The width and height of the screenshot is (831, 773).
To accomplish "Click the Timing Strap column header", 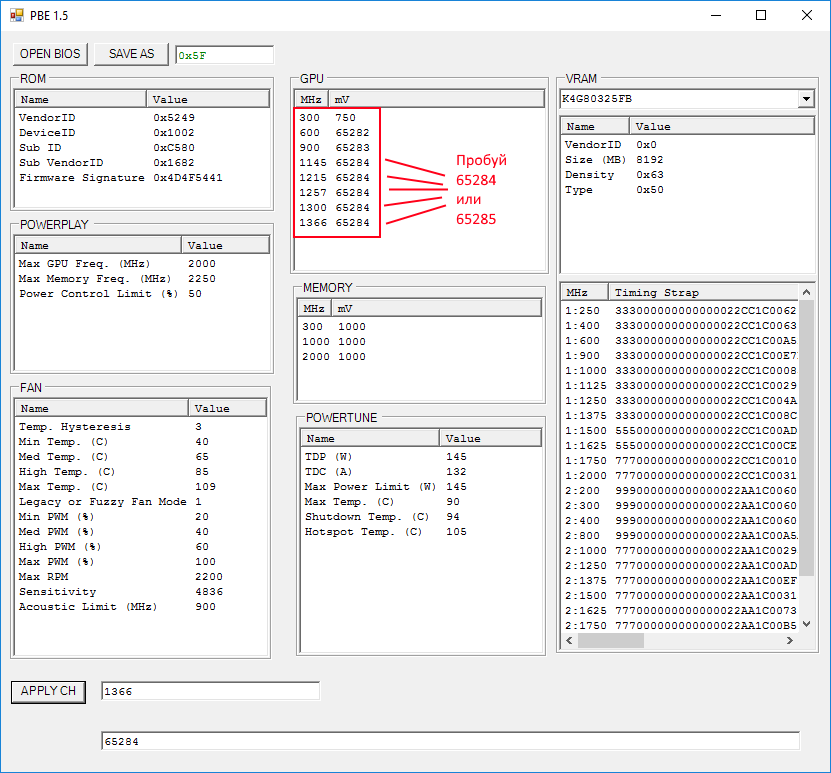I will click(703, 292).
